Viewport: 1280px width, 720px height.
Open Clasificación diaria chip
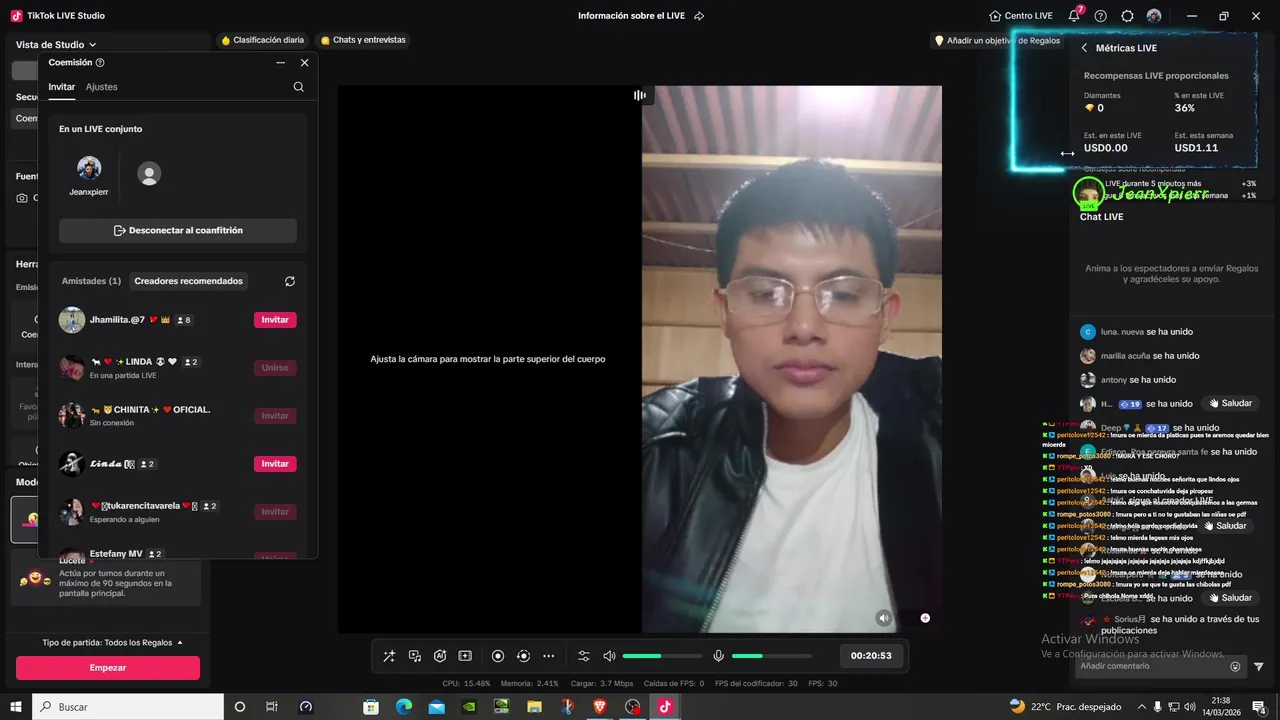click(263, 40)
